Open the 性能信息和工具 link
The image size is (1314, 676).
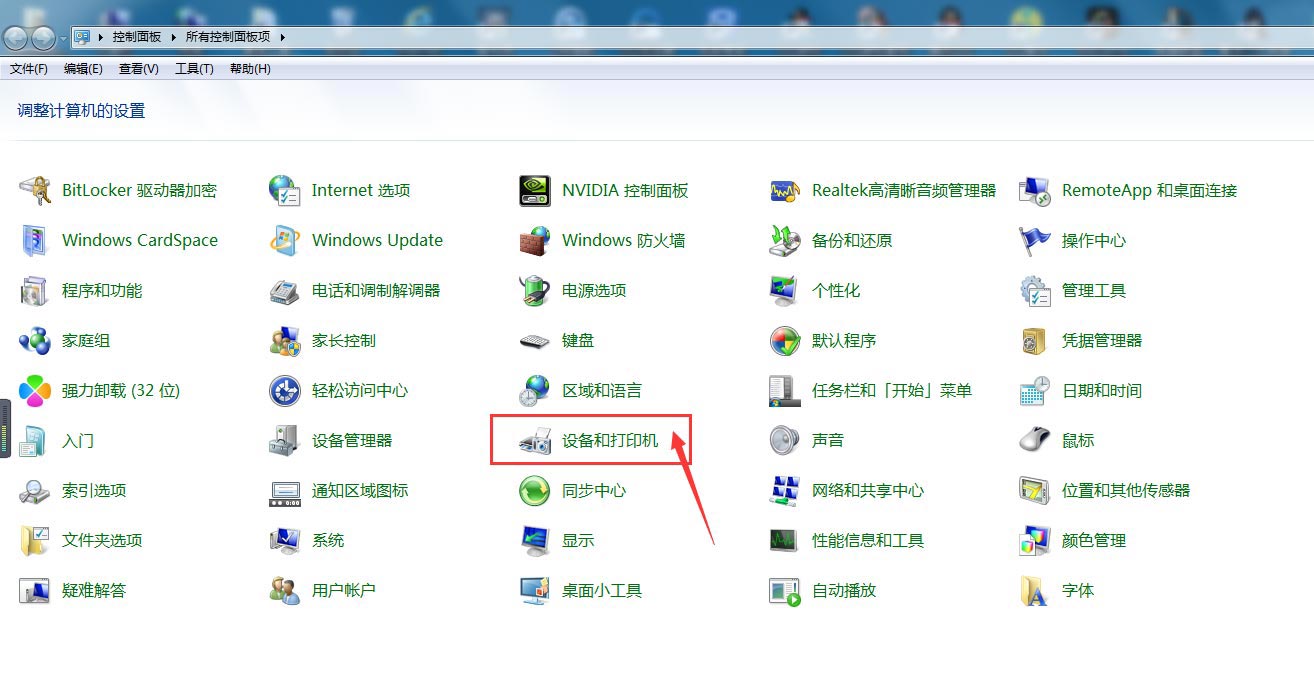[x=868, y=540]
